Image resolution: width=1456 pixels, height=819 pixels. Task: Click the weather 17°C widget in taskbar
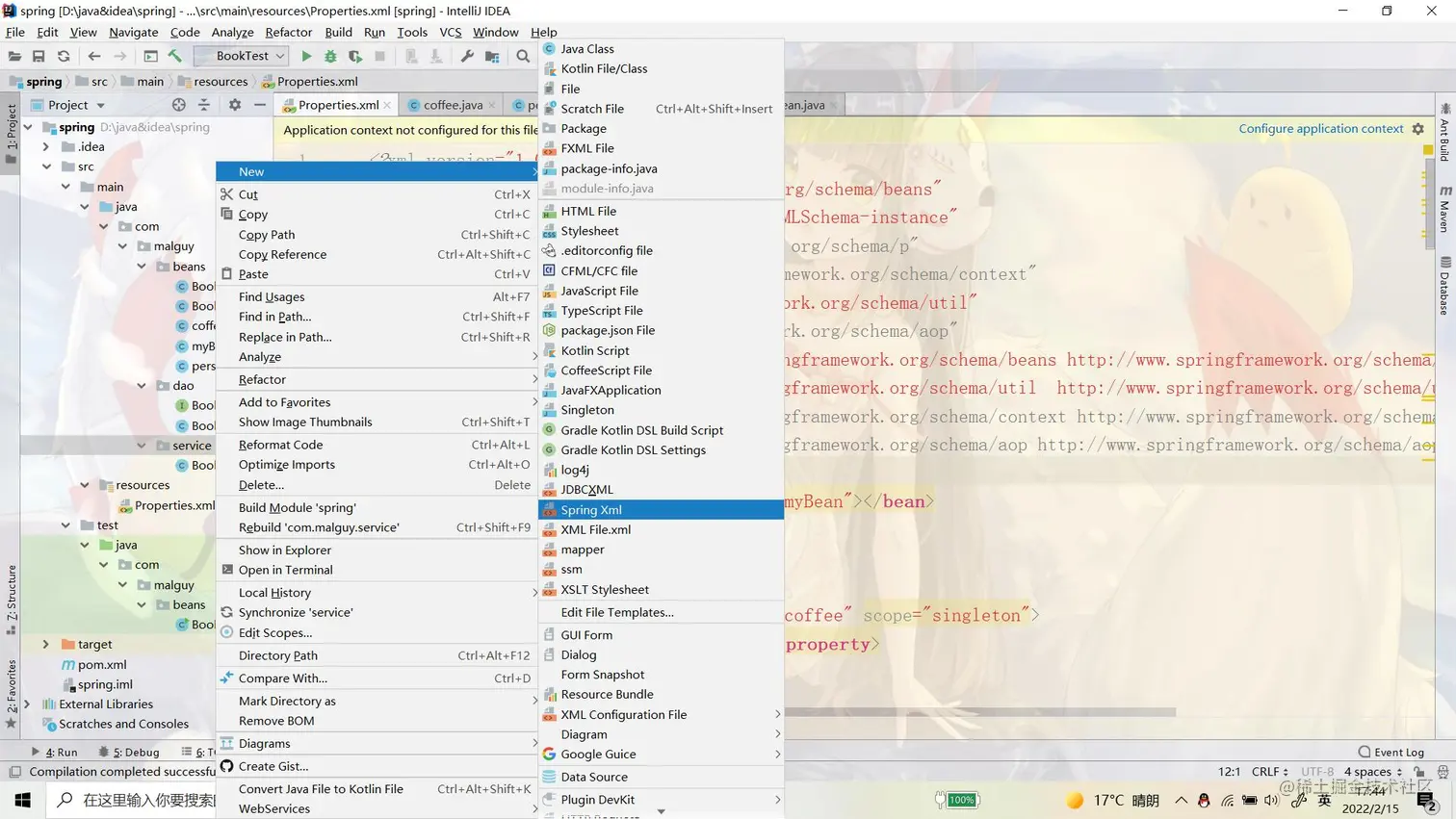point(1112,800)
